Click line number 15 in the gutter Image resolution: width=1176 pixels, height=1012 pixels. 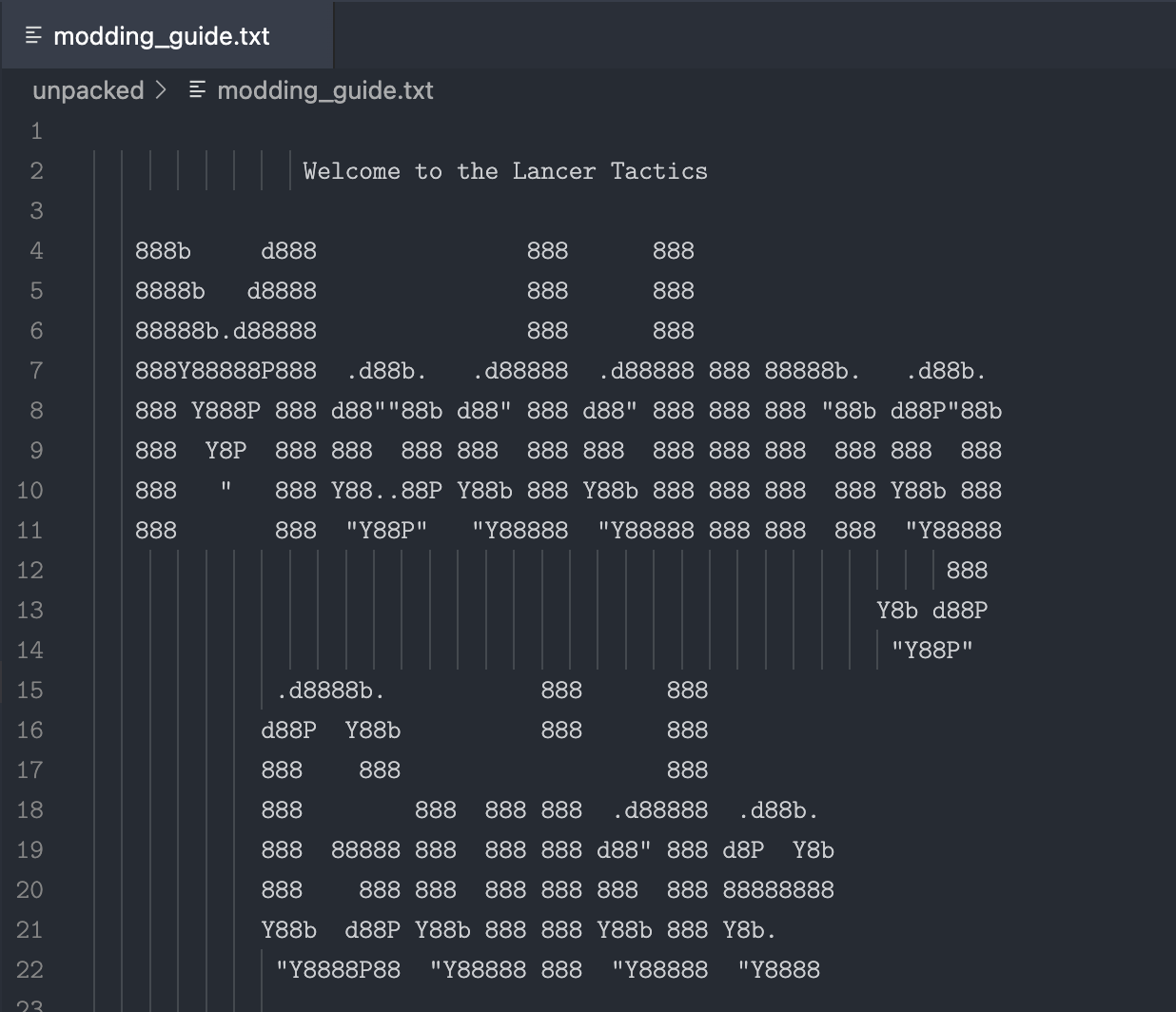(30, 691)
